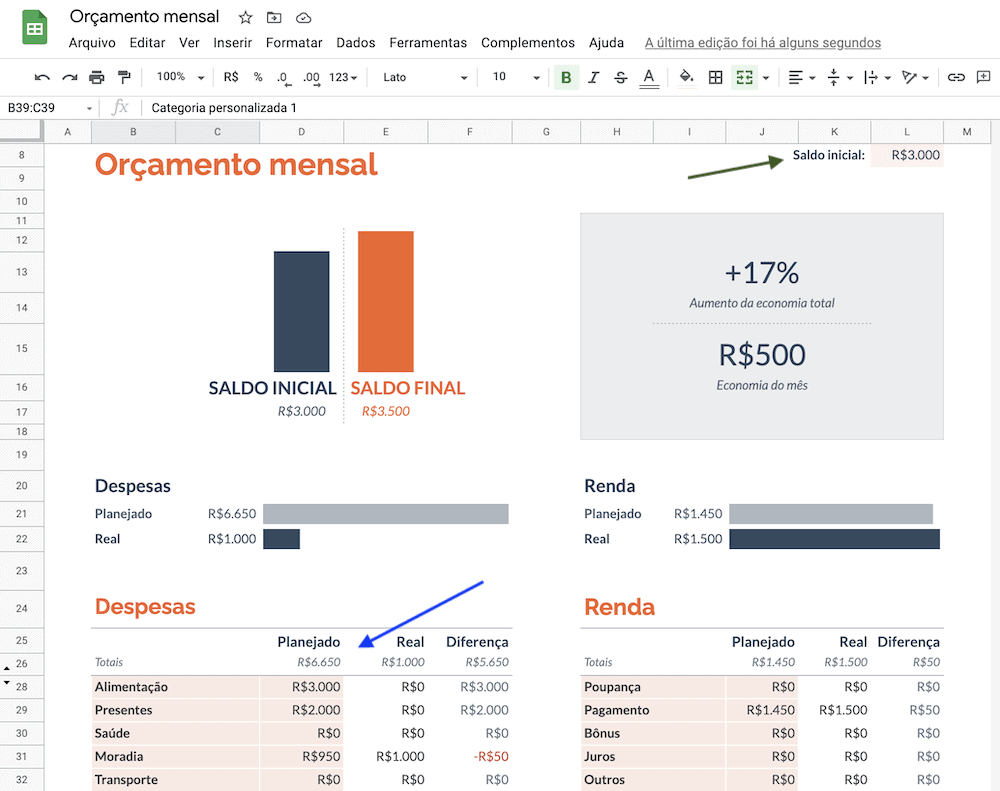Select column L header
The width and height of the screenshot is (1000, 791).
pyautogui.click(x=907, y=132)
